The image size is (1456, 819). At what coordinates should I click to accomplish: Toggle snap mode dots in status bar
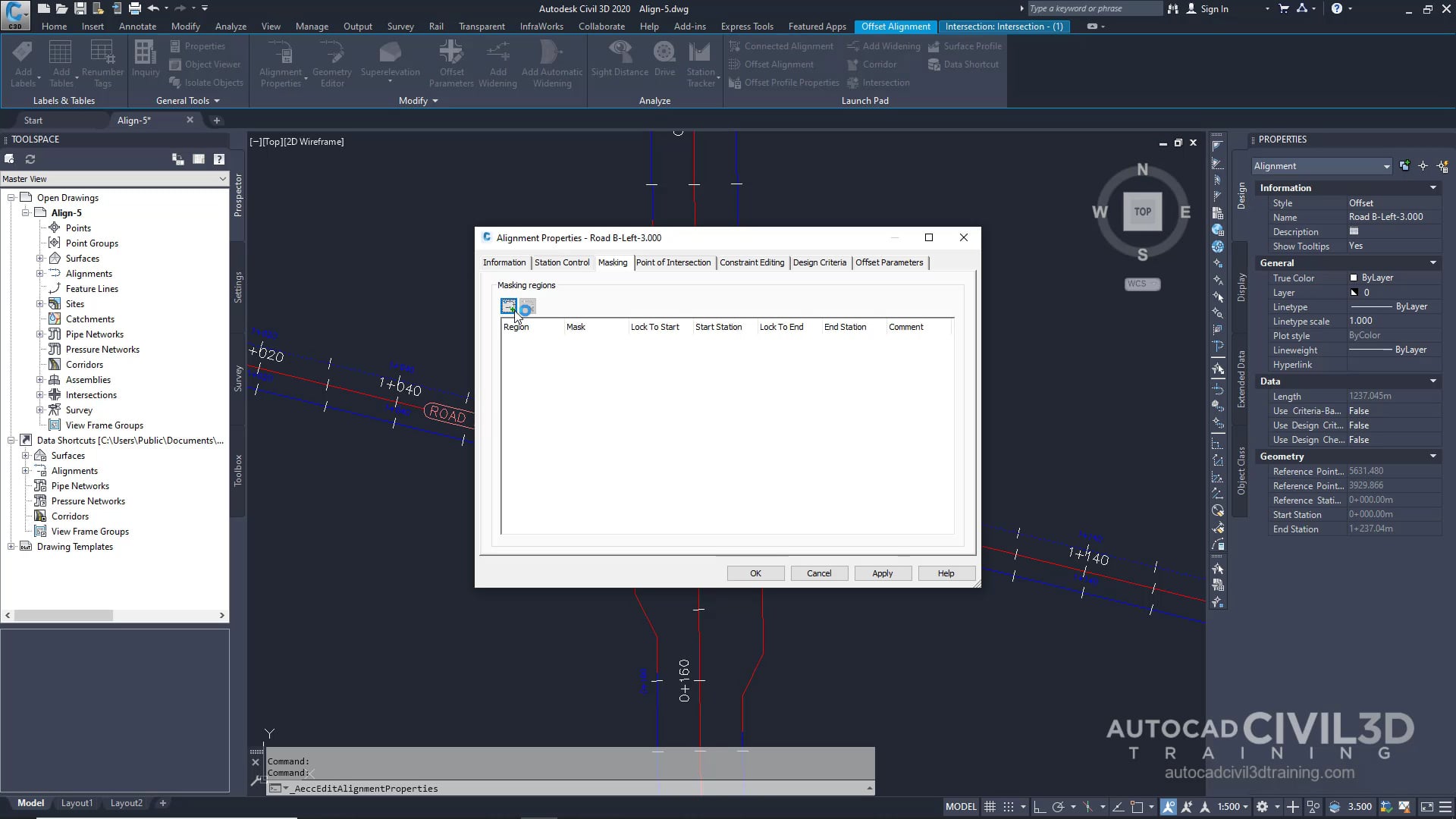coord(1009,807)
